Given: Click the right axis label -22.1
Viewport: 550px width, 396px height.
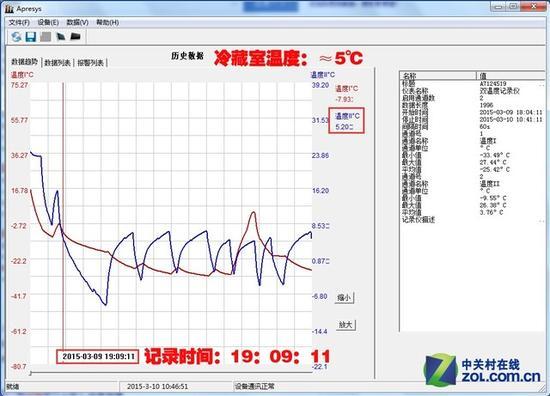Looking at the screenshot, I should pyautogui.click(x=320, y=367).
